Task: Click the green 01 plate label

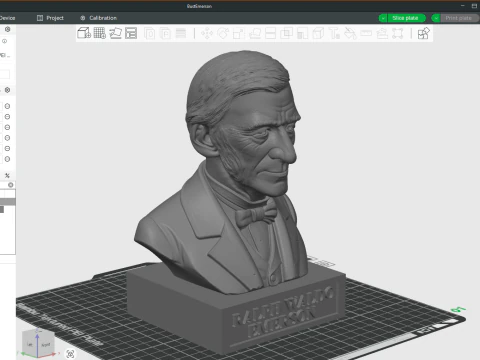Action: pyautogui.click(x=459, y=310)
